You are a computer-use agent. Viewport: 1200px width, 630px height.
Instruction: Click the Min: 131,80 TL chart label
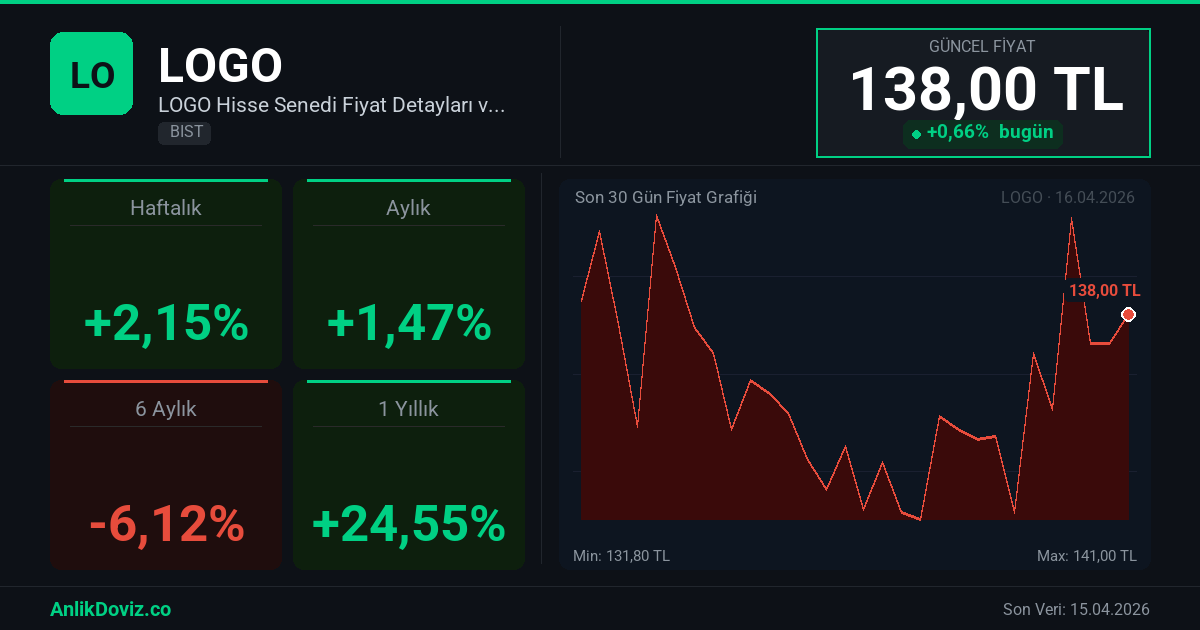click(621, 555)
